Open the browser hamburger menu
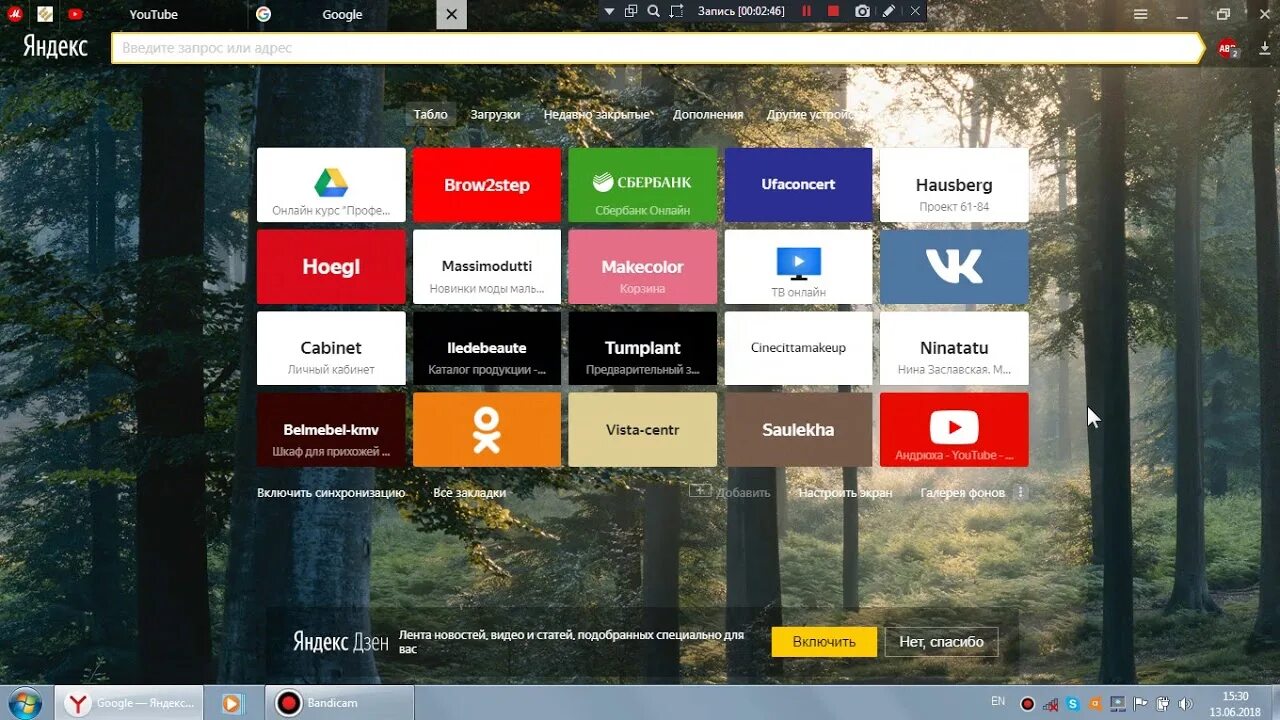 pyautogui.click(x=1141, y=14)
